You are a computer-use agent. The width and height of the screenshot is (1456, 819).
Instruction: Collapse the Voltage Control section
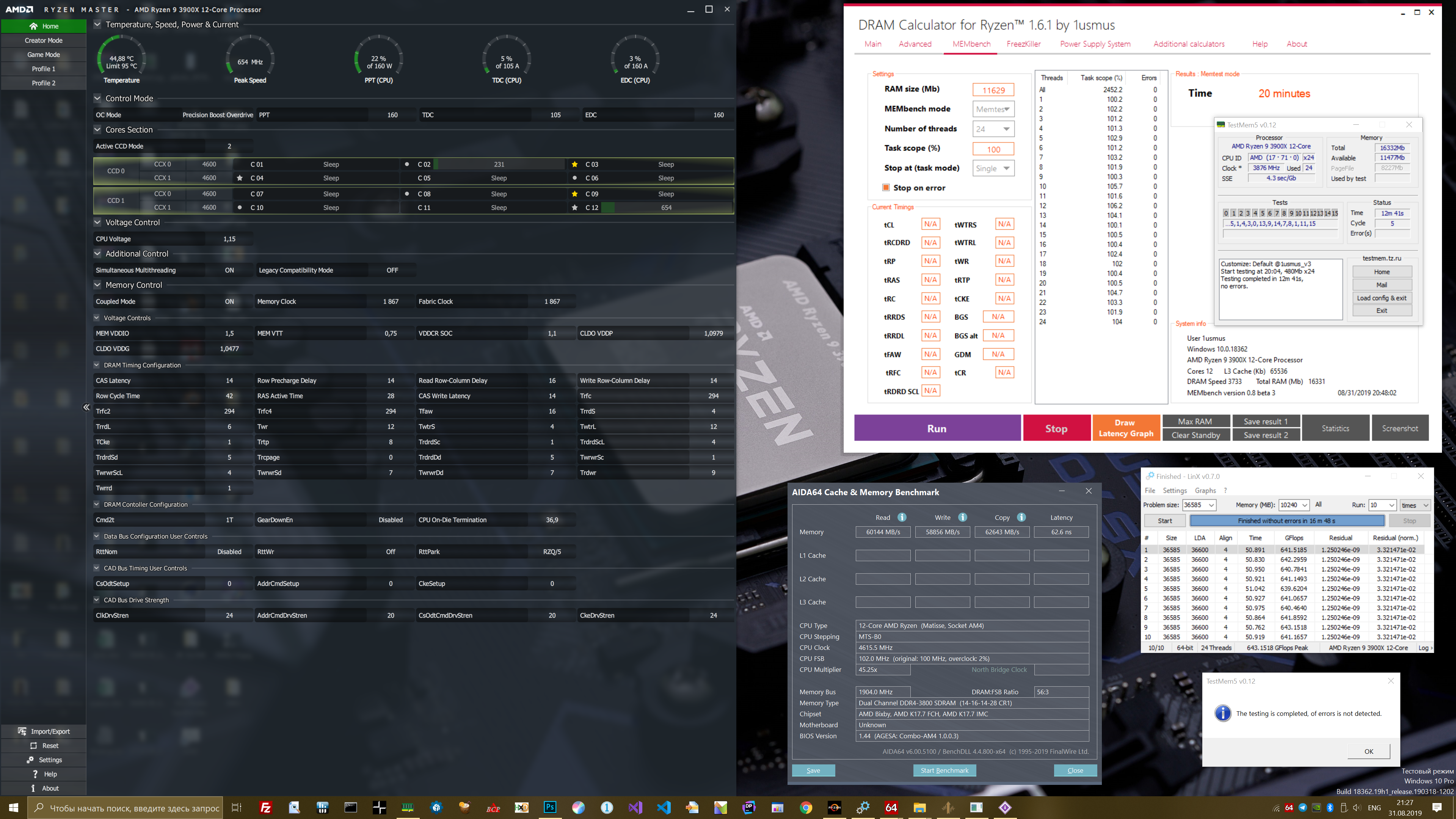pos(97,222)
